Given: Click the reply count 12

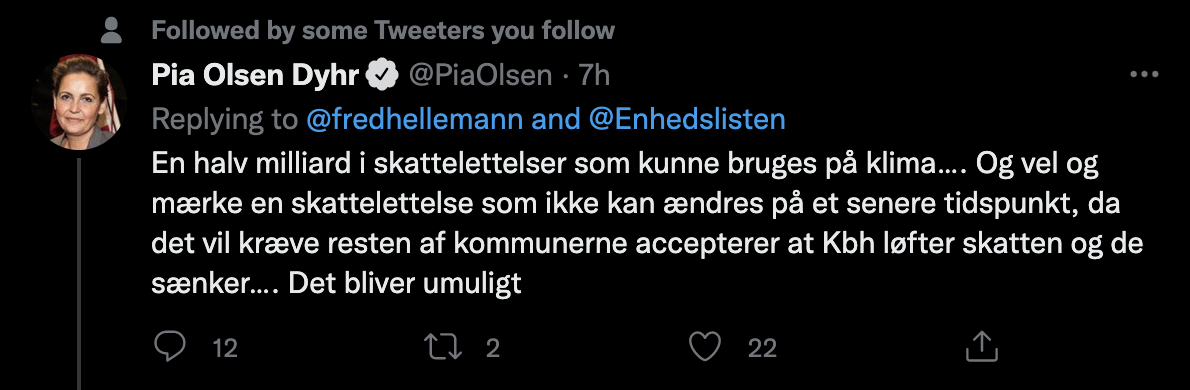Looking at the screenshot, I should tap(225, 348).
